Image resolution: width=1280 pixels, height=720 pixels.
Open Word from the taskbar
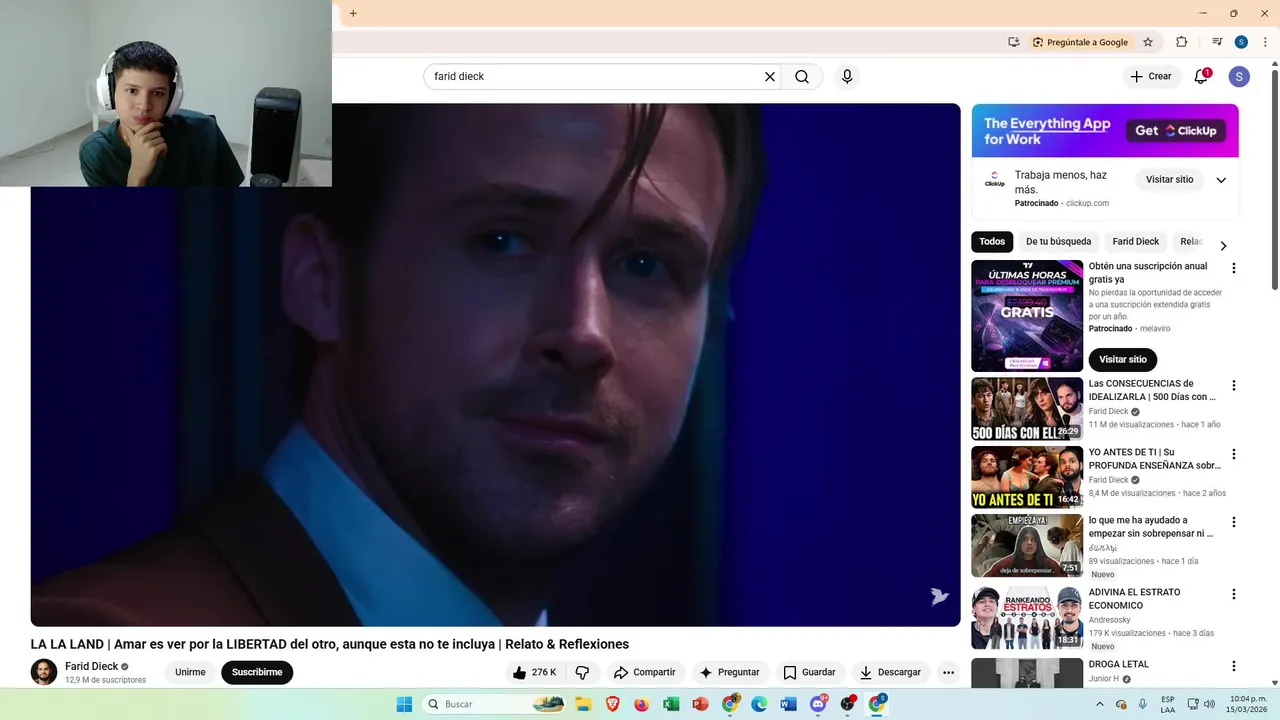pos(788,704)
